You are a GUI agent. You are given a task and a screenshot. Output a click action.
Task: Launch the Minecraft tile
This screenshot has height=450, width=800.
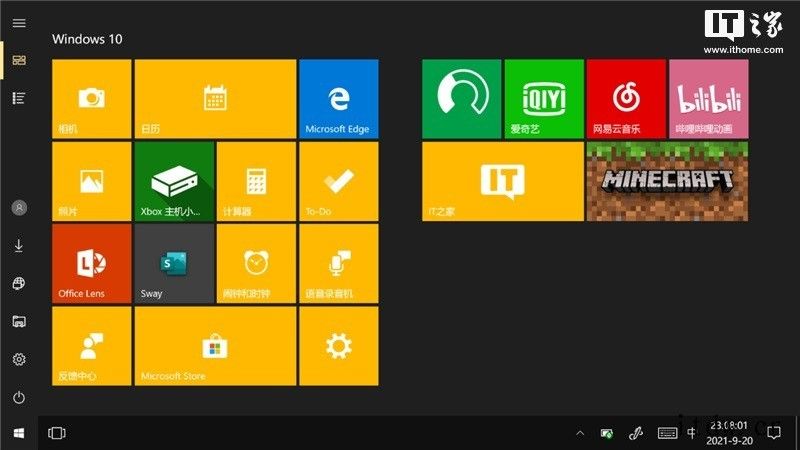pyautogui.click(x=668, y=182)
